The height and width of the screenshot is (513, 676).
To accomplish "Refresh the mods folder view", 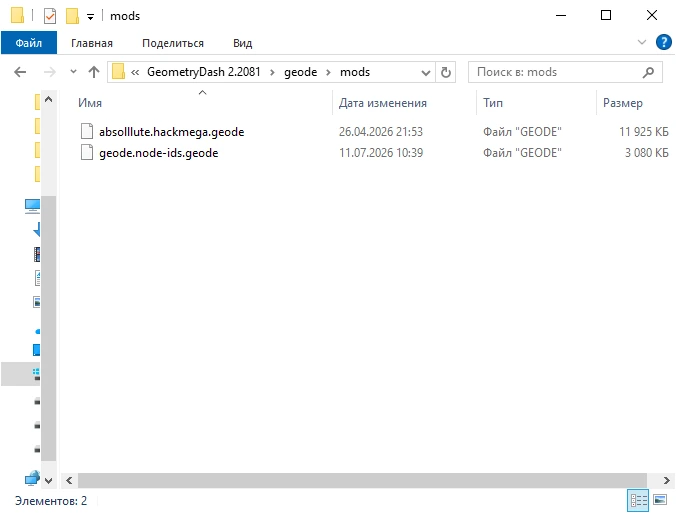I will [x=446, y=72].
